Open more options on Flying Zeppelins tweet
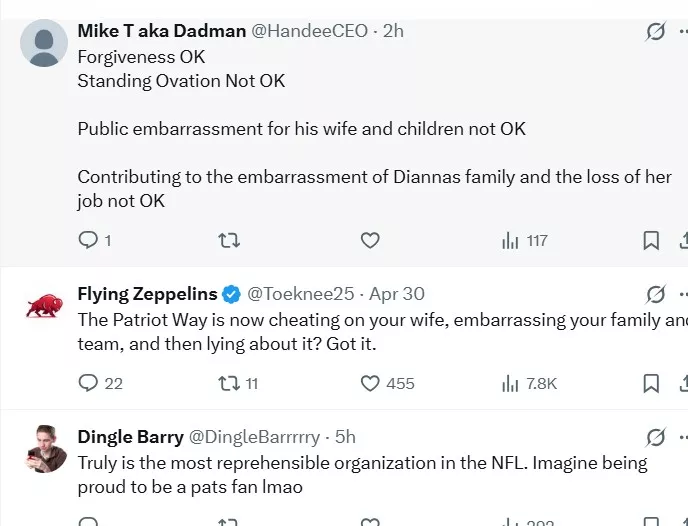The image size is (688, 526). point(683,294)
